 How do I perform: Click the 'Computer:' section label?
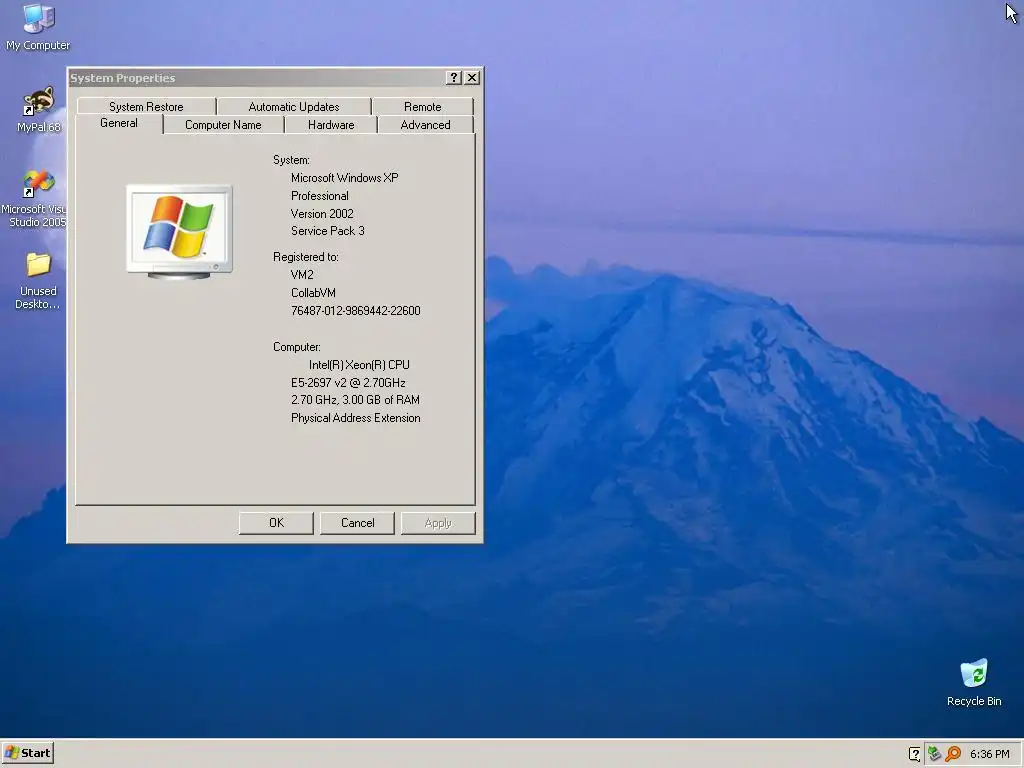point(296,347)
